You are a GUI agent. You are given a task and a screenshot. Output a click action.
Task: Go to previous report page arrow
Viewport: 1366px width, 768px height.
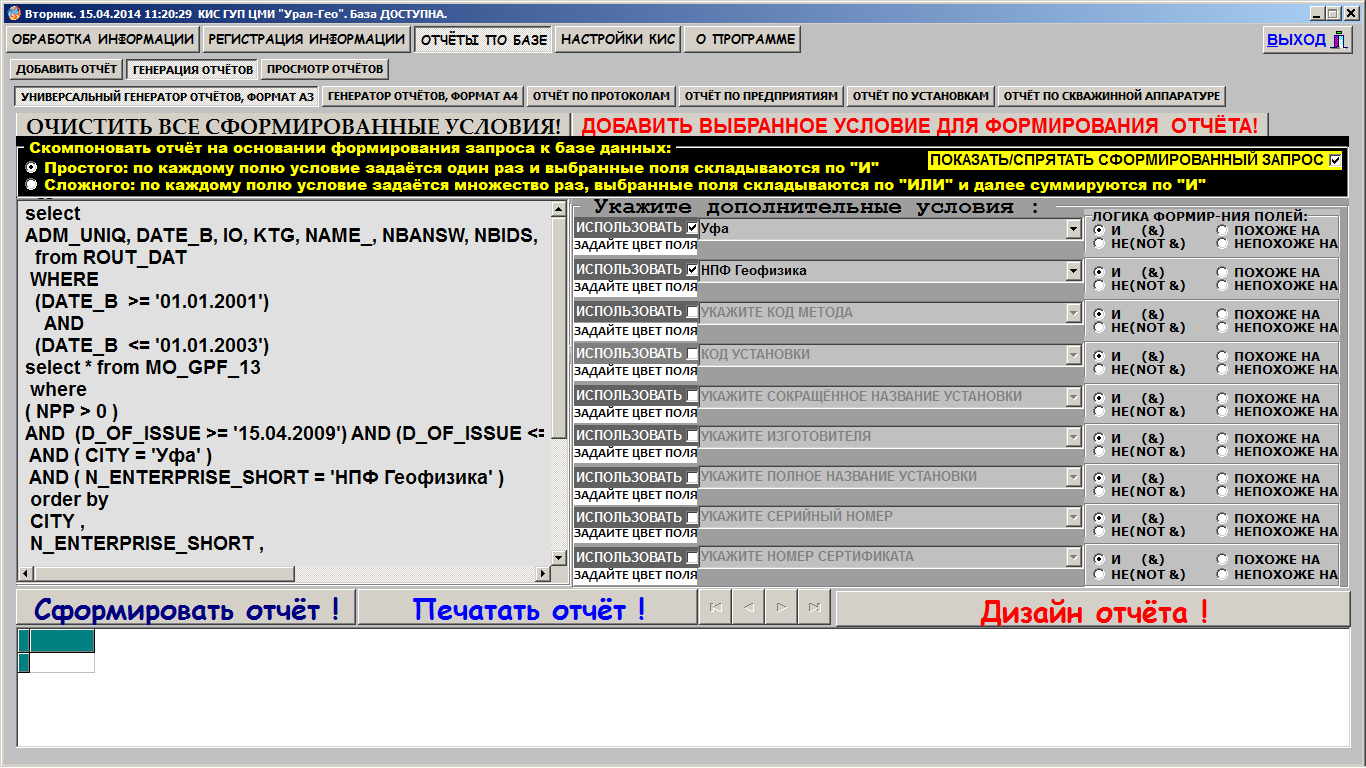[748, 607]
